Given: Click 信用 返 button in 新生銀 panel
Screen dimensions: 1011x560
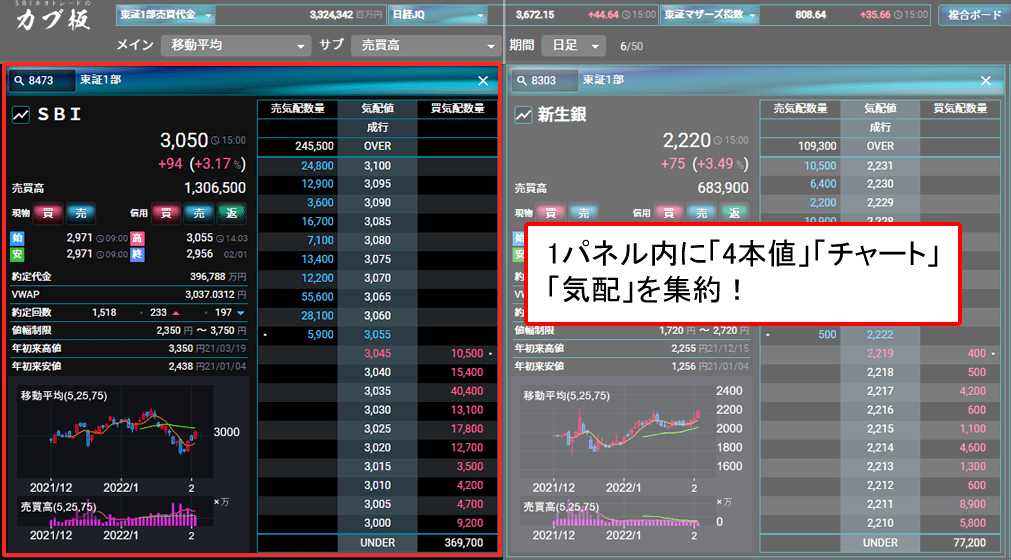Looking at the screenshot, I should click(734, 213).
